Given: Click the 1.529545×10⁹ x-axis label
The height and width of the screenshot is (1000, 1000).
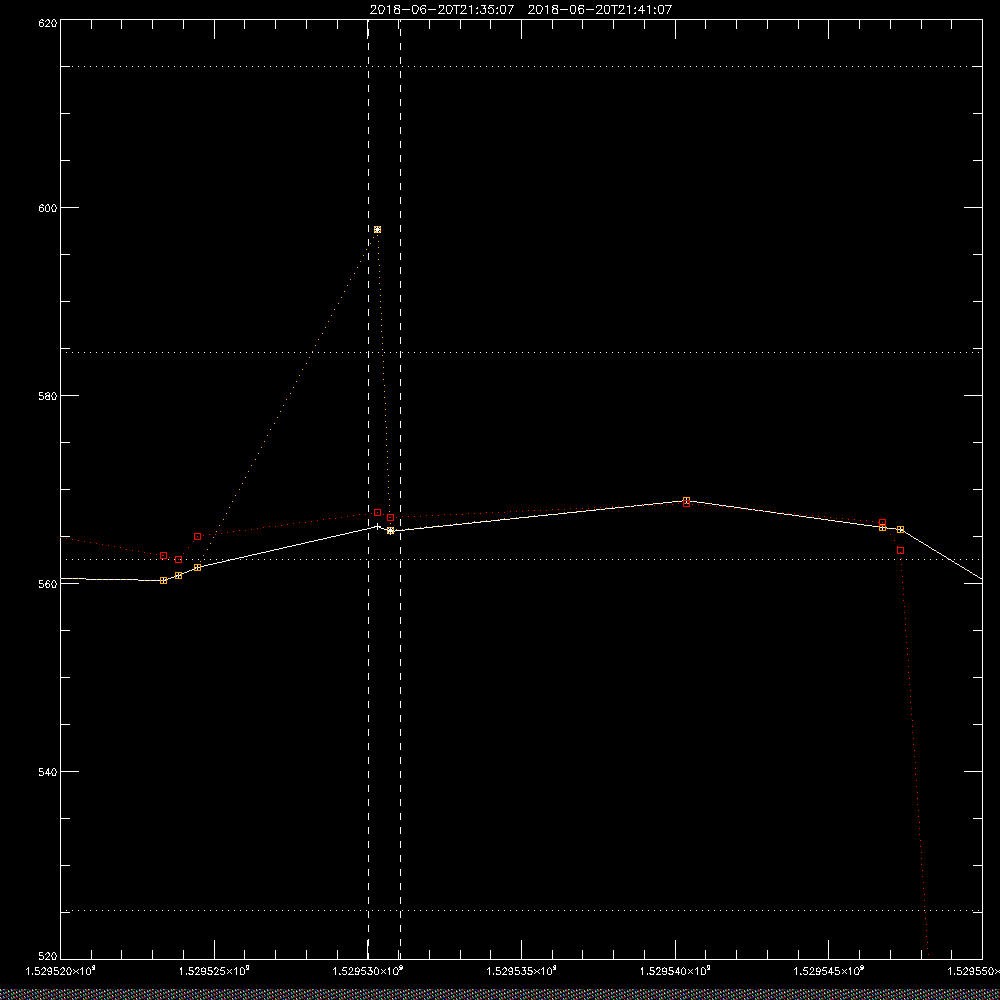Looking at the screenshot, I should [x=829, y=971].
